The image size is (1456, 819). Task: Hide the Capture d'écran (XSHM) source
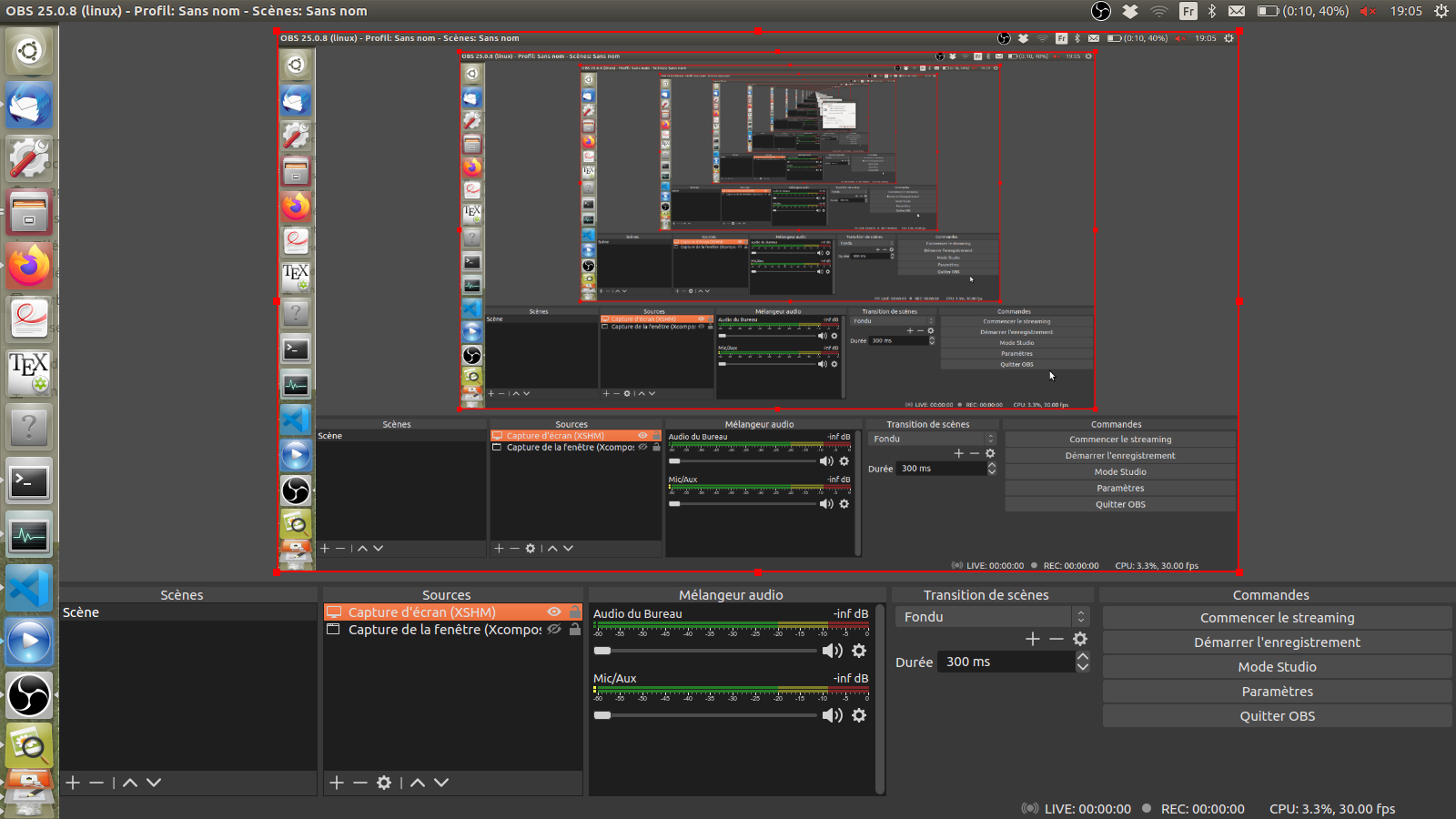554,612
